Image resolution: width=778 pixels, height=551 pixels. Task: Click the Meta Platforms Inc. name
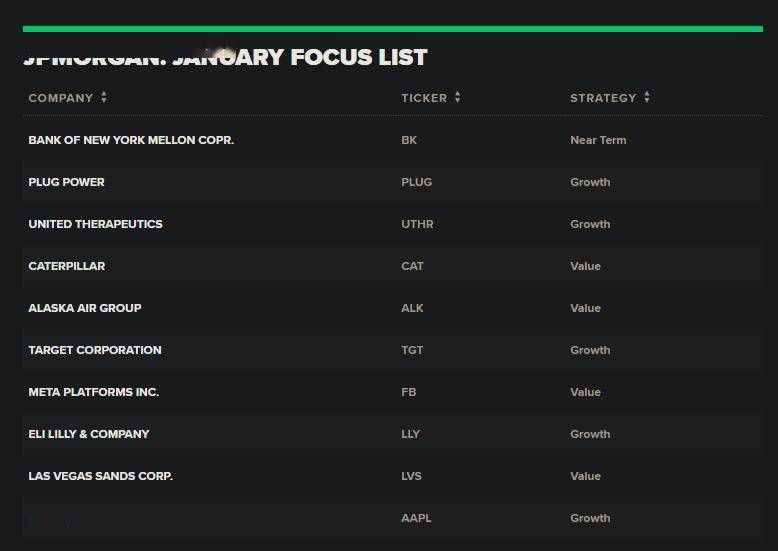coord(93,392)
